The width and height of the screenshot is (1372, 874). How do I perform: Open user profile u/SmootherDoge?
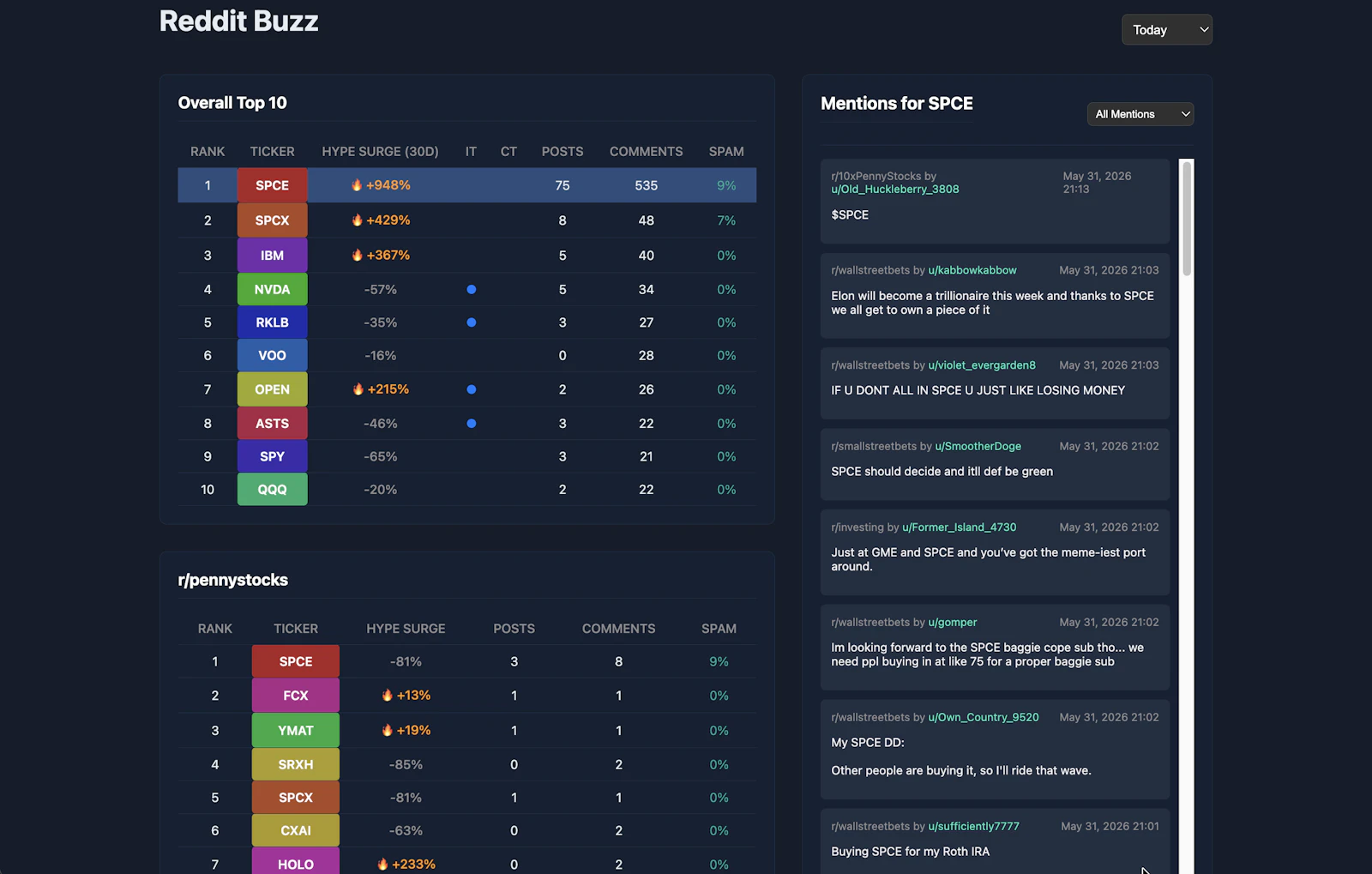[x=978, y=446]
